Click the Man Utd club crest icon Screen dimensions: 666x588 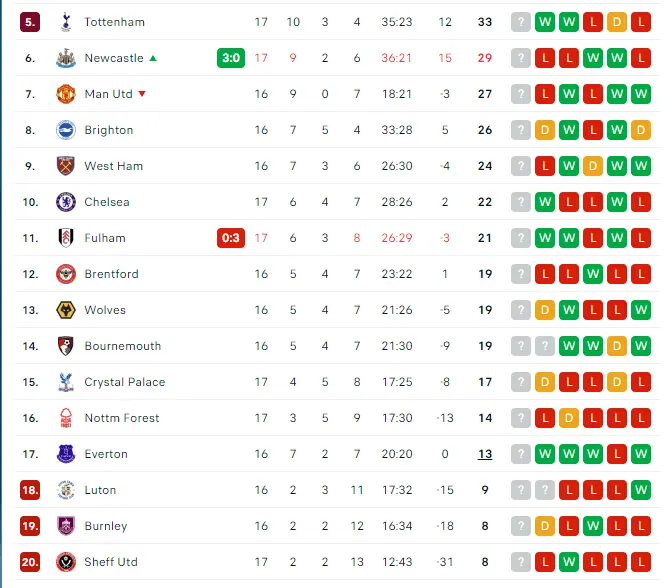pos(66,94)
